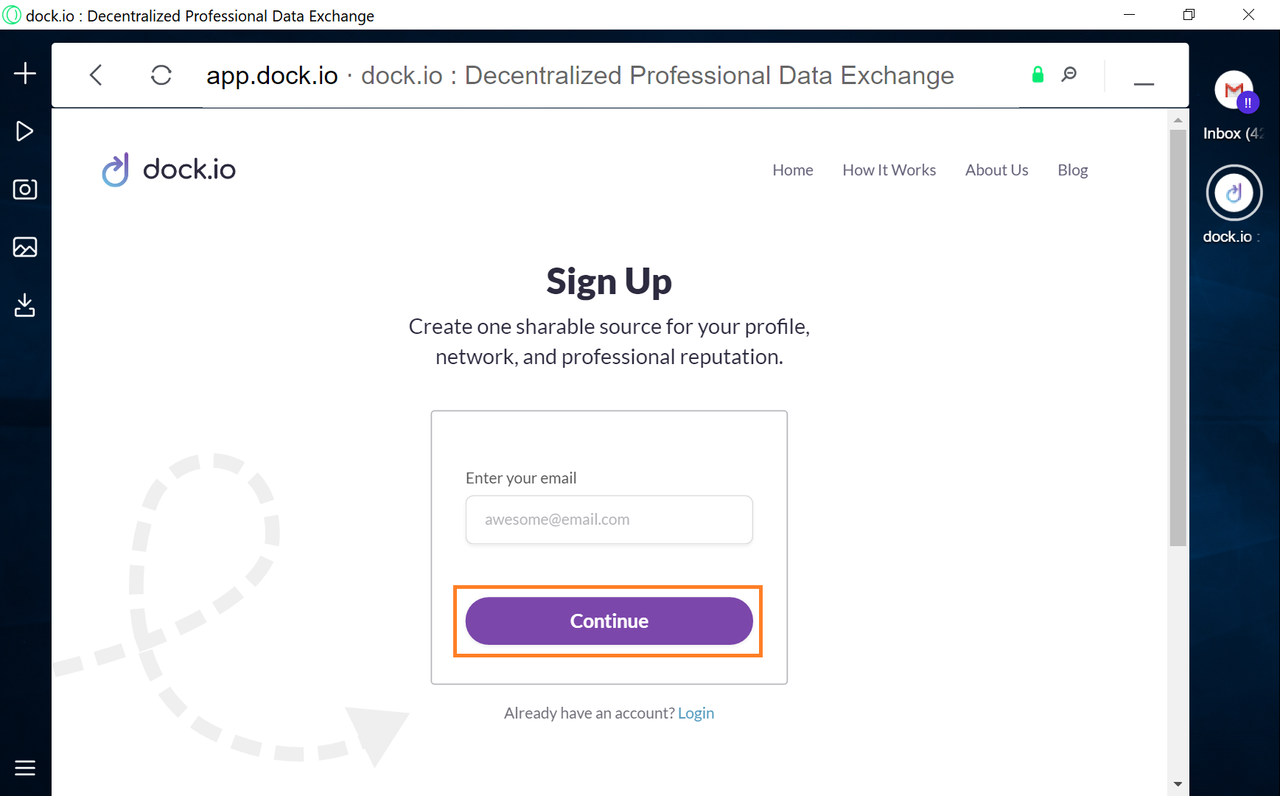The width and height of the screenshot is (1280, 796).
Task: Visit the Blog link
Action: tap(1073, 170)
